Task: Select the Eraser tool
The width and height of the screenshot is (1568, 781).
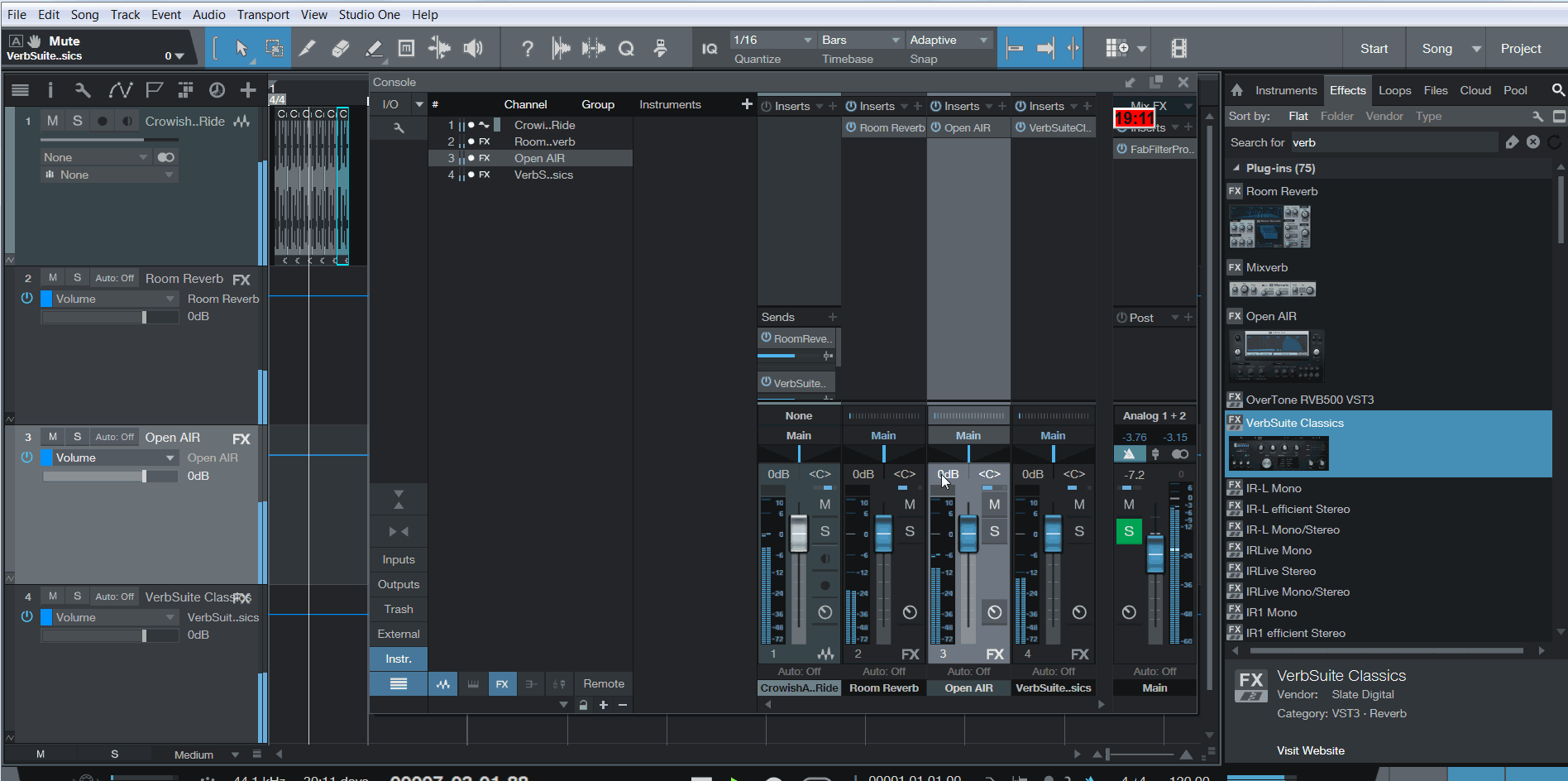Action: click(340, 49)
